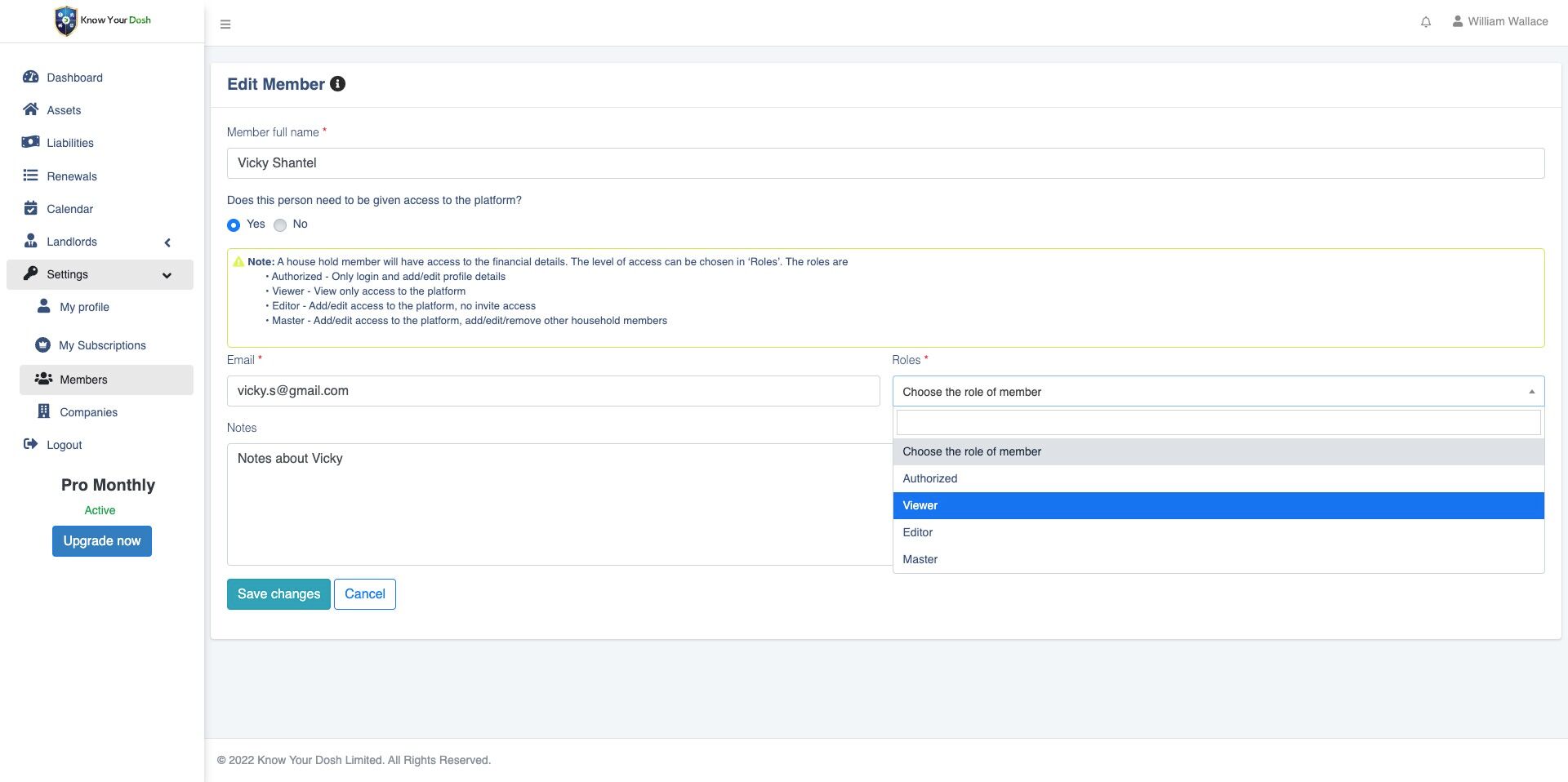Click the Logout arrow icon
This screenshot has height=782, width=1568.
[x=31, y=444]
